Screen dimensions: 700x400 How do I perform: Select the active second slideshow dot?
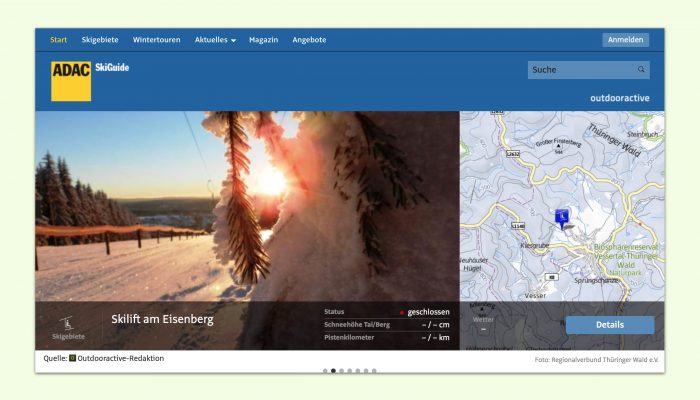333,371
